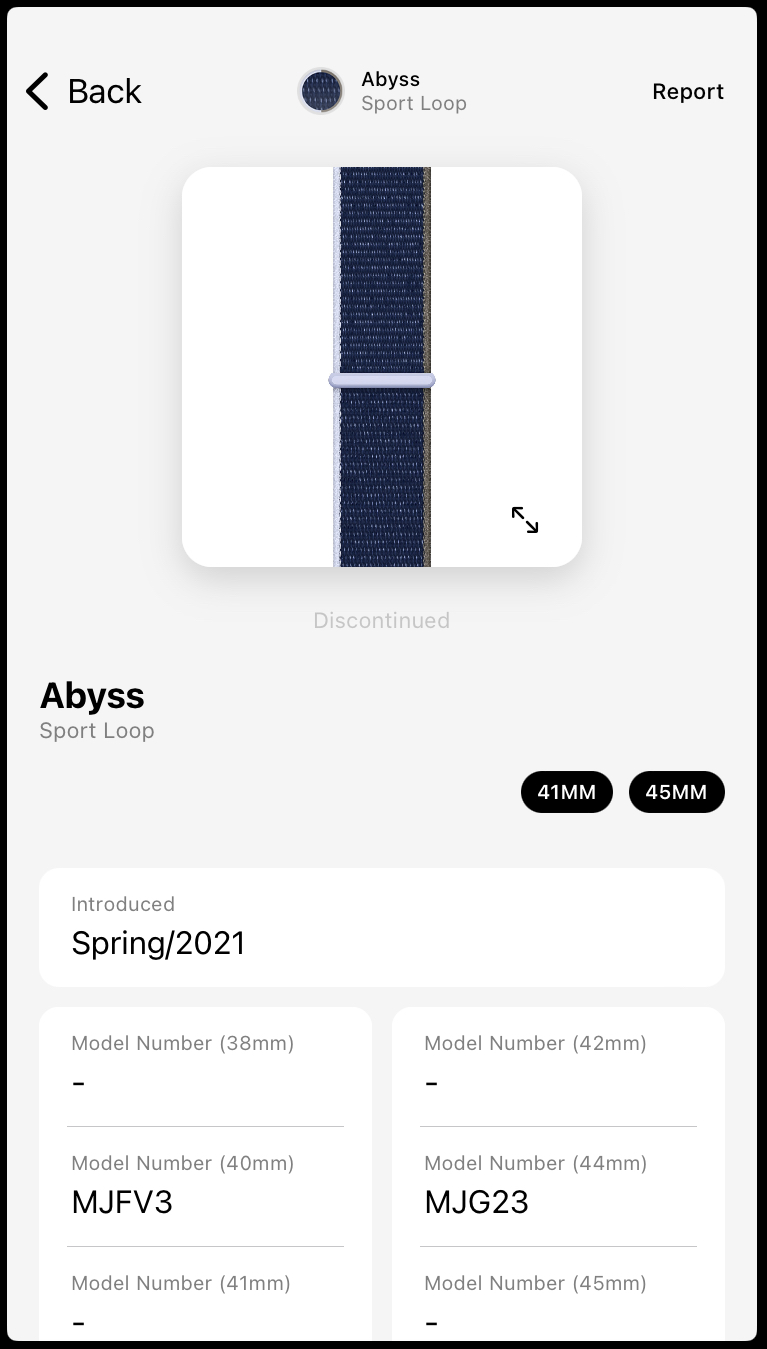Click the Model Number (42mm) row

558,1066
